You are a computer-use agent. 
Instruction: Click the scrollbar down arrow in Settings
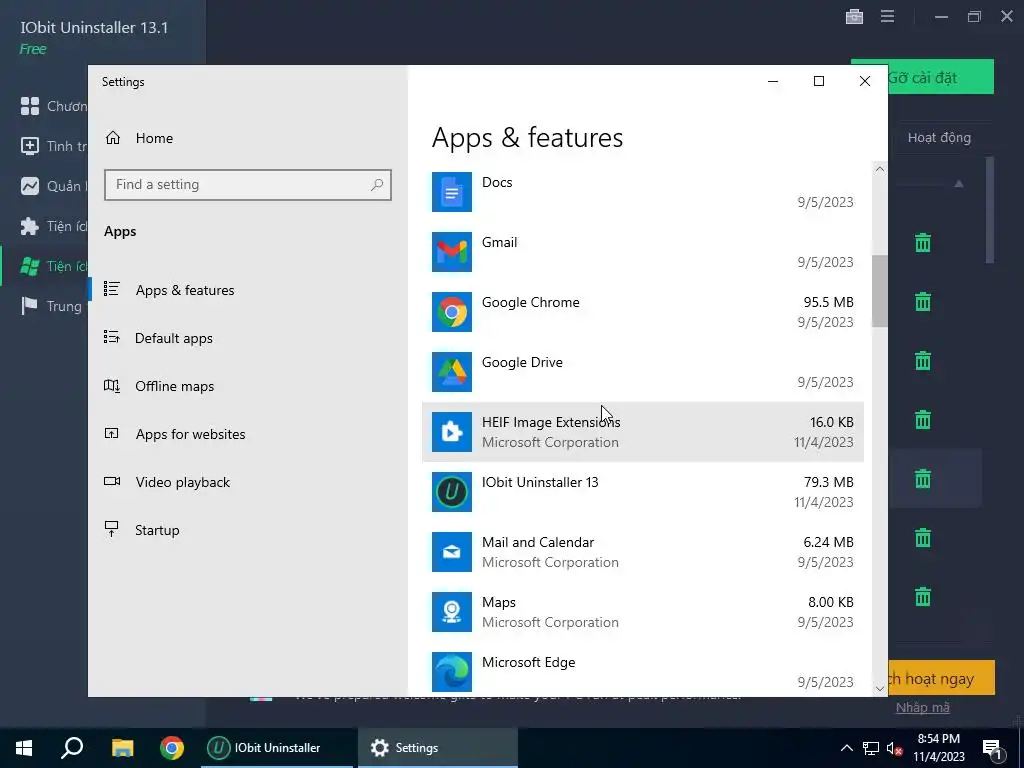point(879,688)
